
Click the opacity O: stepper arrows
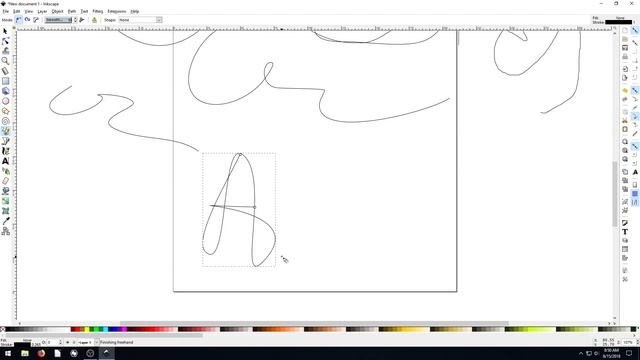tap(60, 342)
